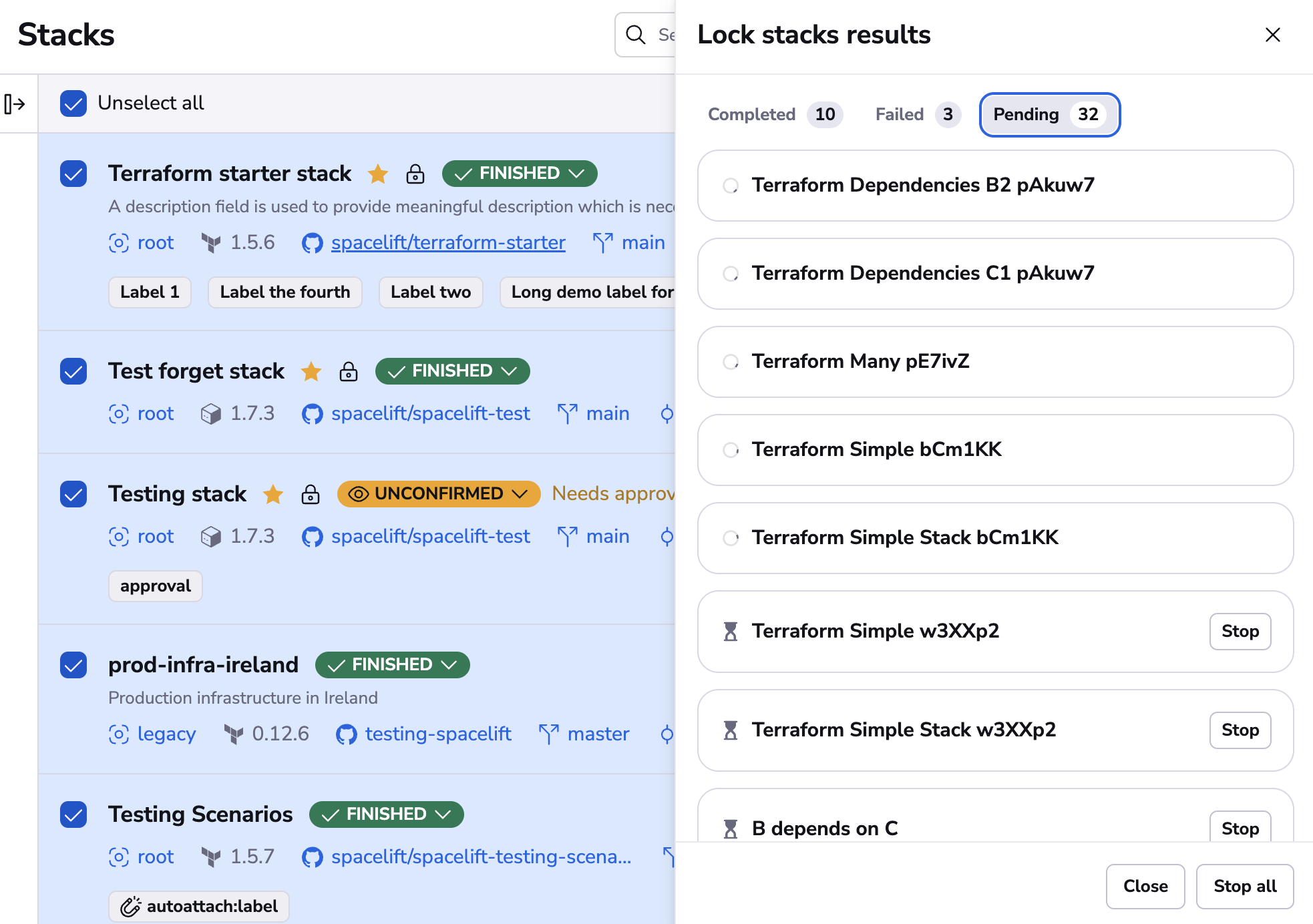Click the space icon next to legacy
This screenshot has width=1313, height=924.
(119, 734)
